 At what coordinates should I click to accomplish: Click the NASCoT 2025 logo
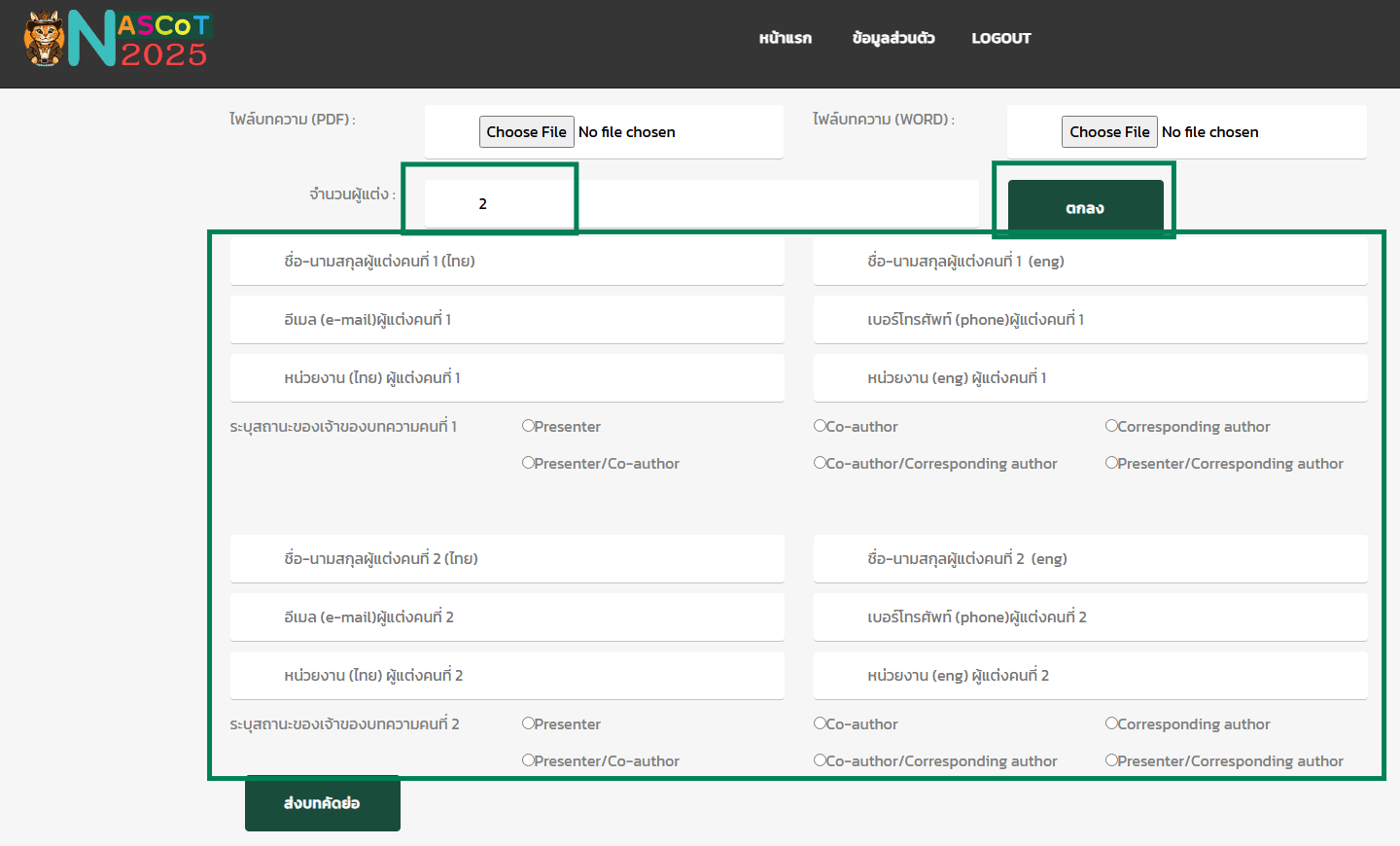click(118, 39)
